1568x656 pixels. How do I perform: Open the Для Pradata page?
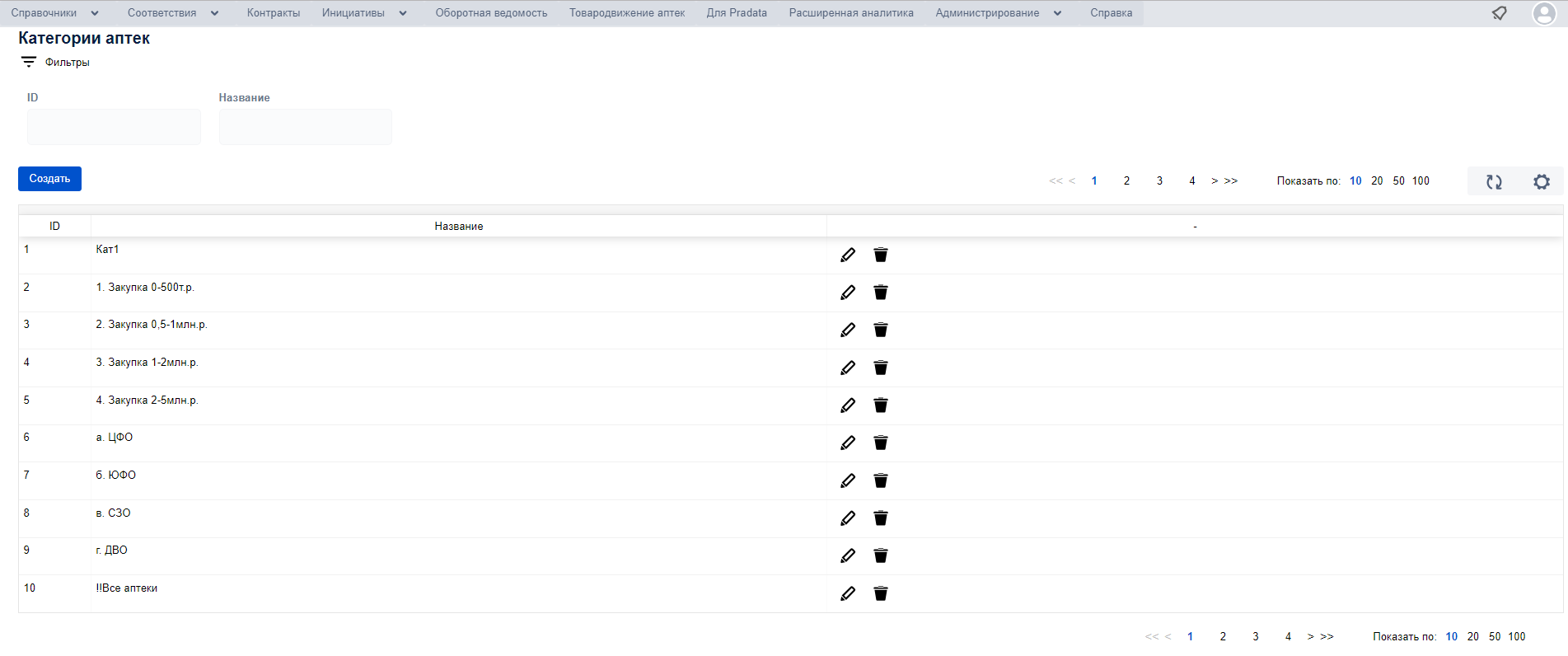tap(737, 13)
